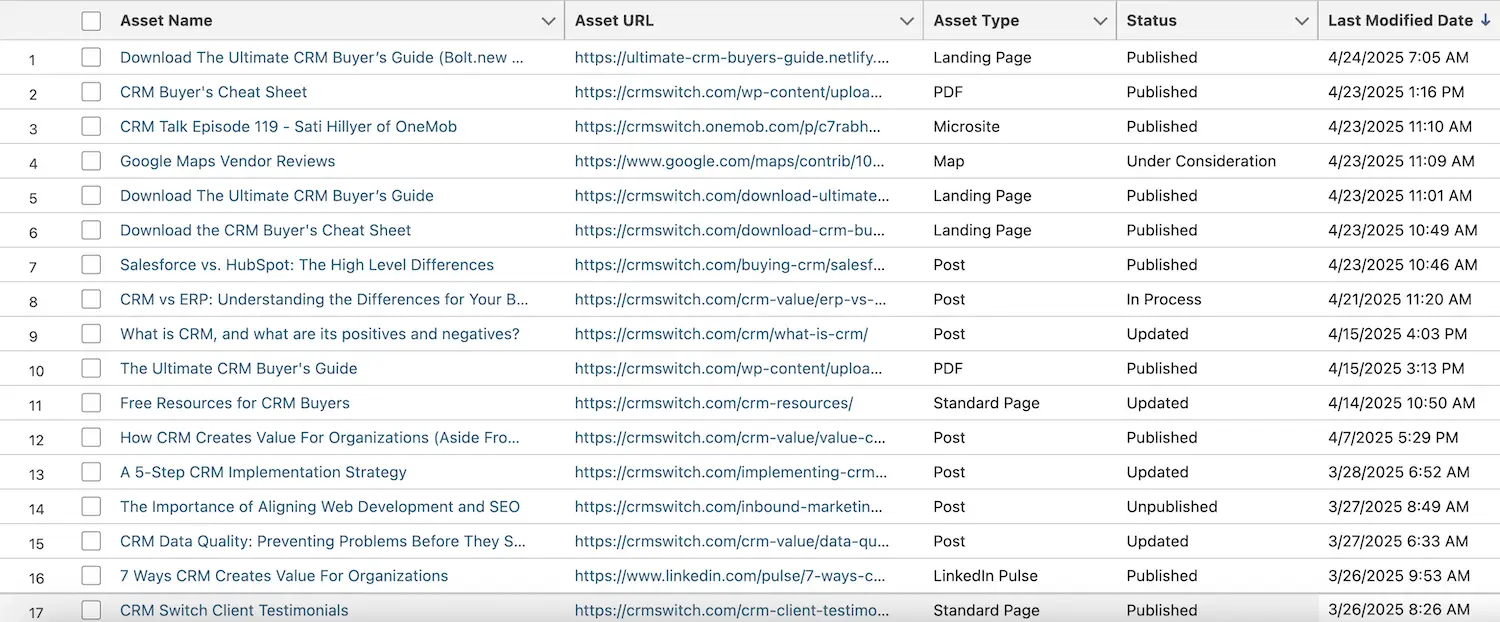Screen dimensions: 1500x622
Task: Follow the crmswitch.com/inbound-marketin URL
Action: pyautogui.click(x=729, y=507)
